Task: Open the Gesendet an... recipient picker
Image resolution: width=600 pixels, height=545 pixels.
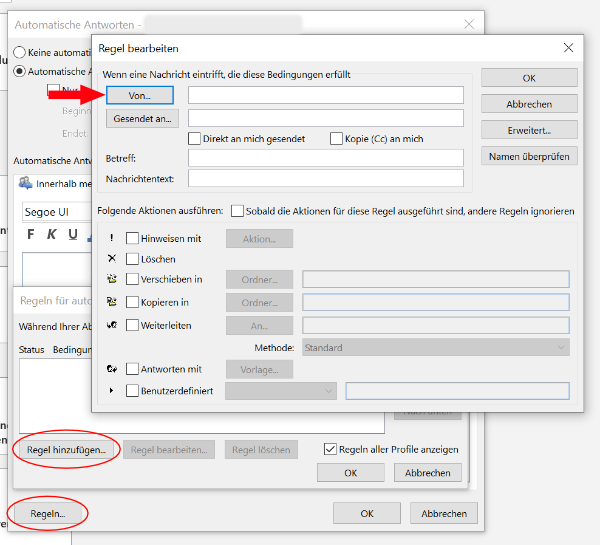Action: click(x=142, y=119)
